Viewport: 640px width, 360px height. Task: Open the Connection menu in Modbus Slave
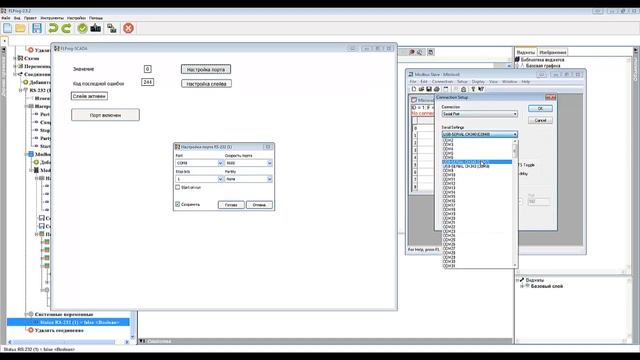pyautogui.click(x=442, y=82)
